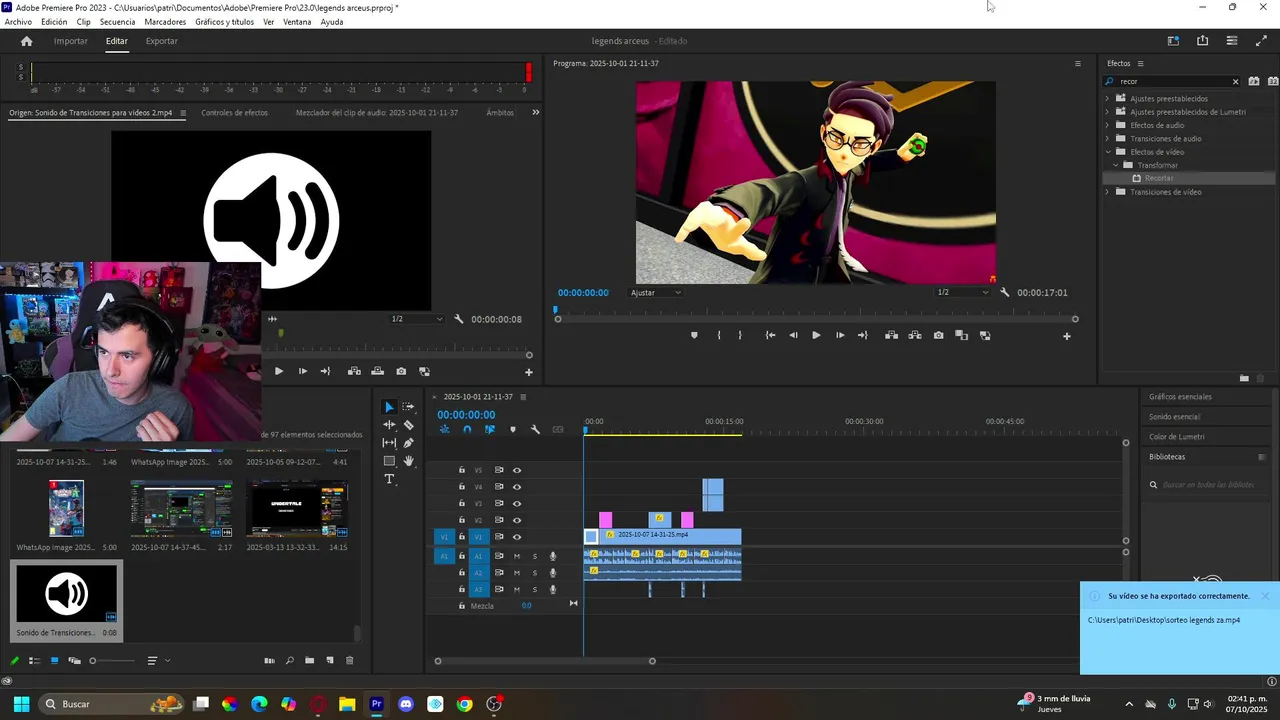Expand Efectos de audio folder
Screen dimensions: 1280x720
click(1107, 125)
